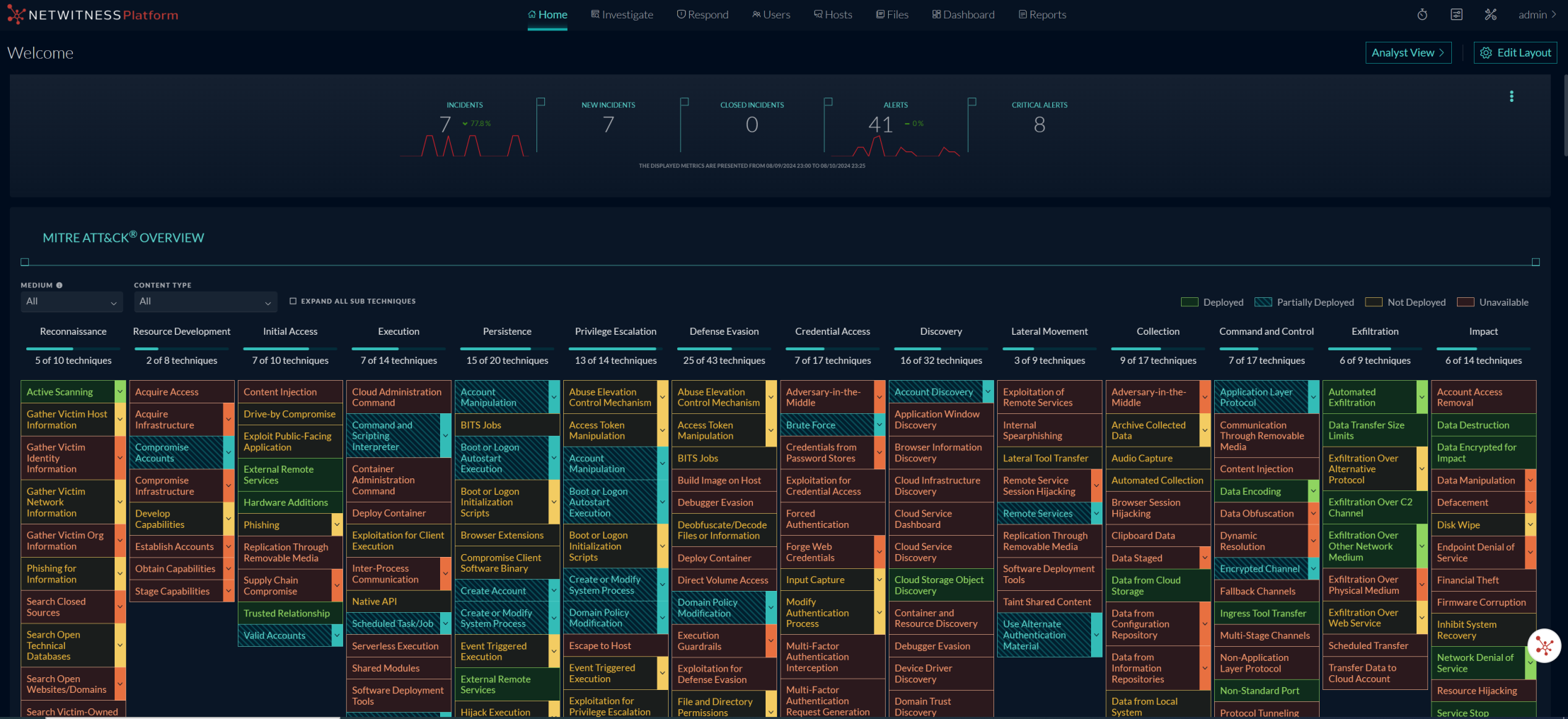This screenshot has width=1568, height=719.
Task: Expand Account Discovery sub-techniques
Action: (x=988, y=391)
